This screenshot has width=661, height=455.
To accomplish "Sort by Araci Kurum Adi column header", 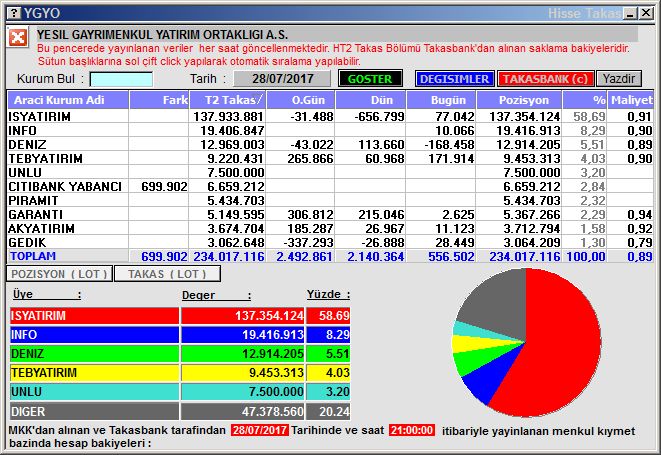I will pos(68,100).
